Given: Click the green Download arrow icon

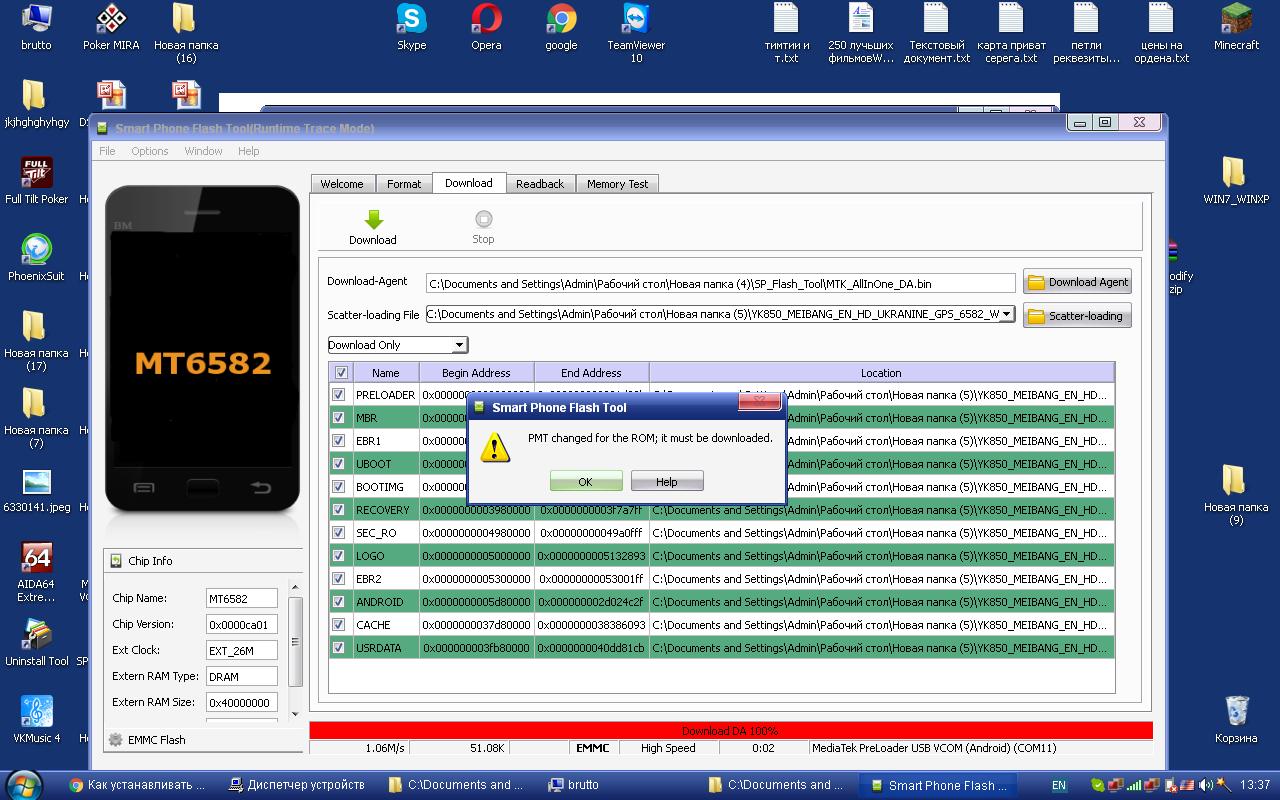Looking at the screenshot, I should point(373,221).
